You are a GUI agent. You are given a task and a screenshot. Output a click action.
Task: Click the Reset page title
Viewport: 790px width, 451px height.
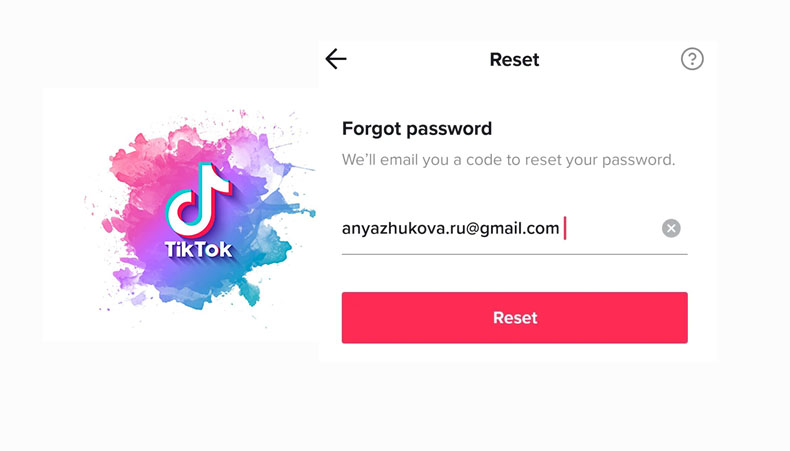[514, 59]
